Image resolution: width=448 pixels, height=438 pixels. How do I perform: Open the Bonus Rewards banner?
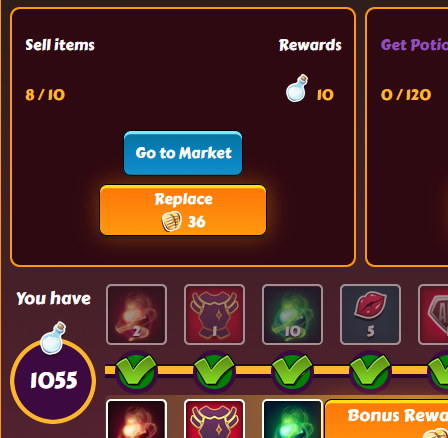pos(387,419)
